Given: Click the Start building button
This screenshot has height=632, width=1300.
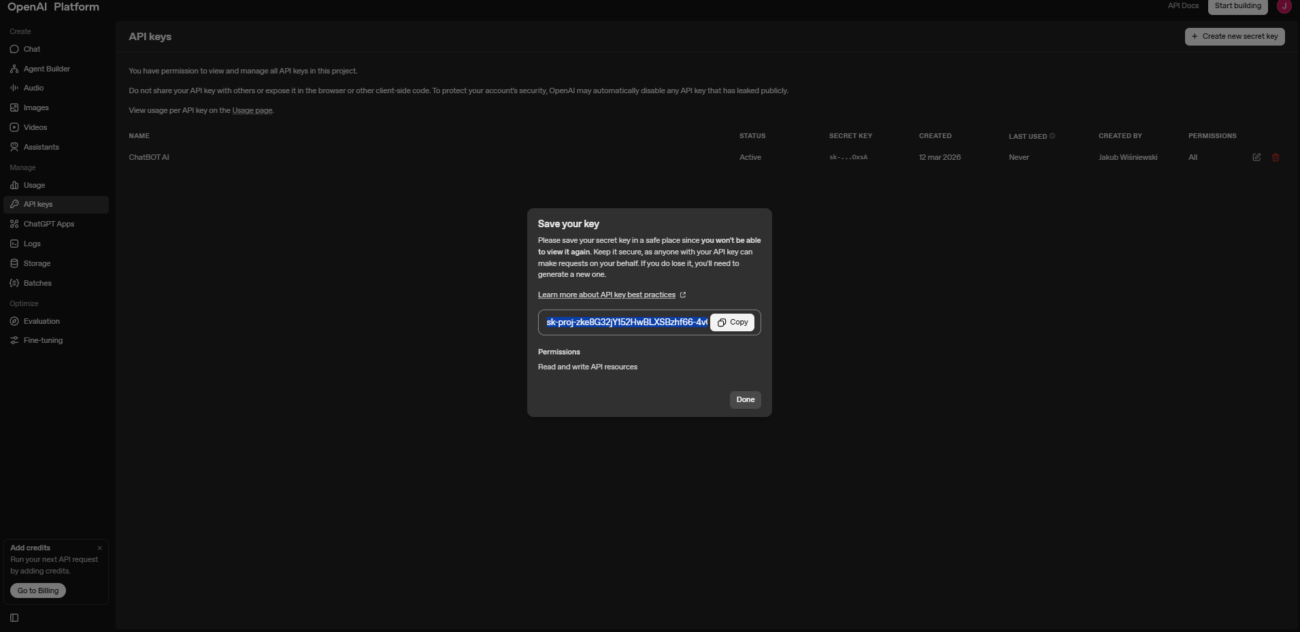Looking at the screenshot, I should pos(1238,6).
